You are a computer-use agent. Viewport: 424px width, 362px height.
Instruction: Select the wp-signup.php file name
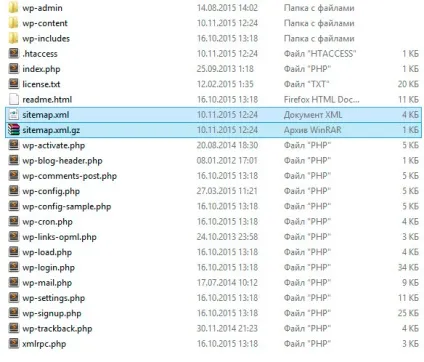(52, 313)
